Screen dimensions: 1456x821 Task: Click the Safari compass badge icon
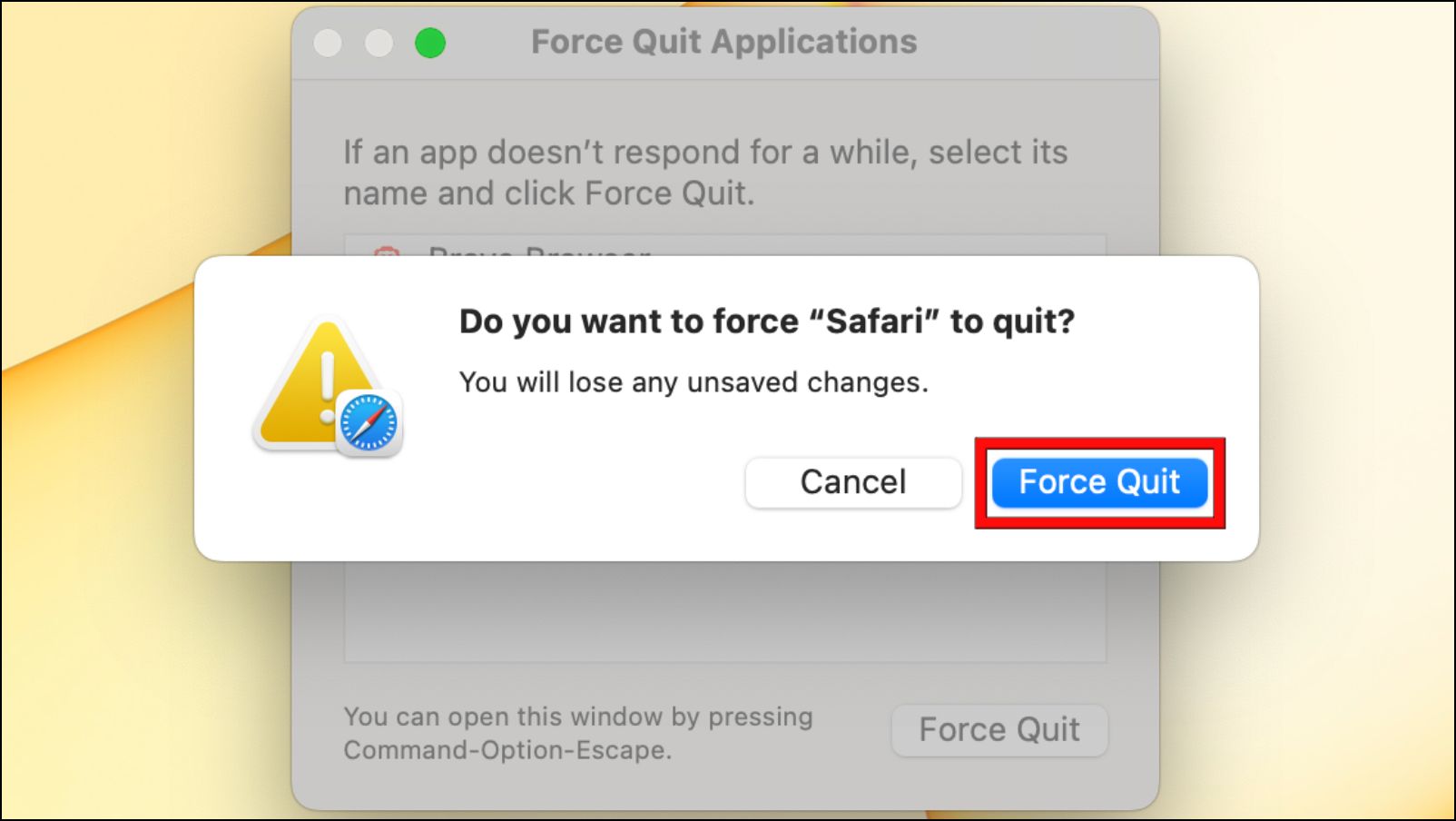369,423
